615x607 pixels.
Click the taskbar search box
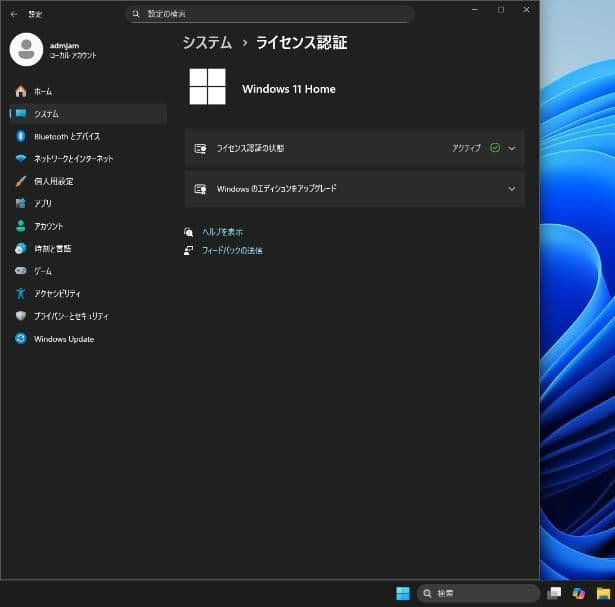coord(478,593)
